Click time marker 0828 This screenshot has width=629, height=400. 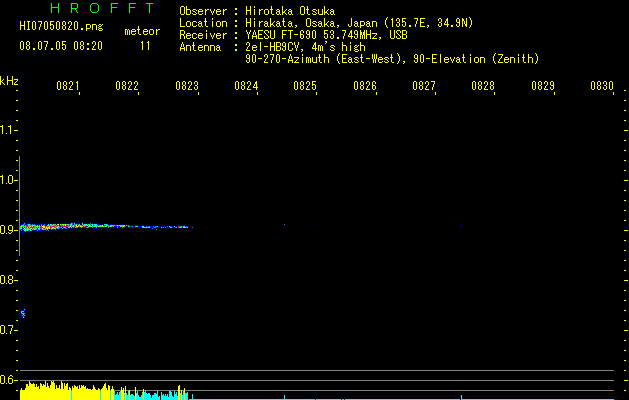point(483,86)
